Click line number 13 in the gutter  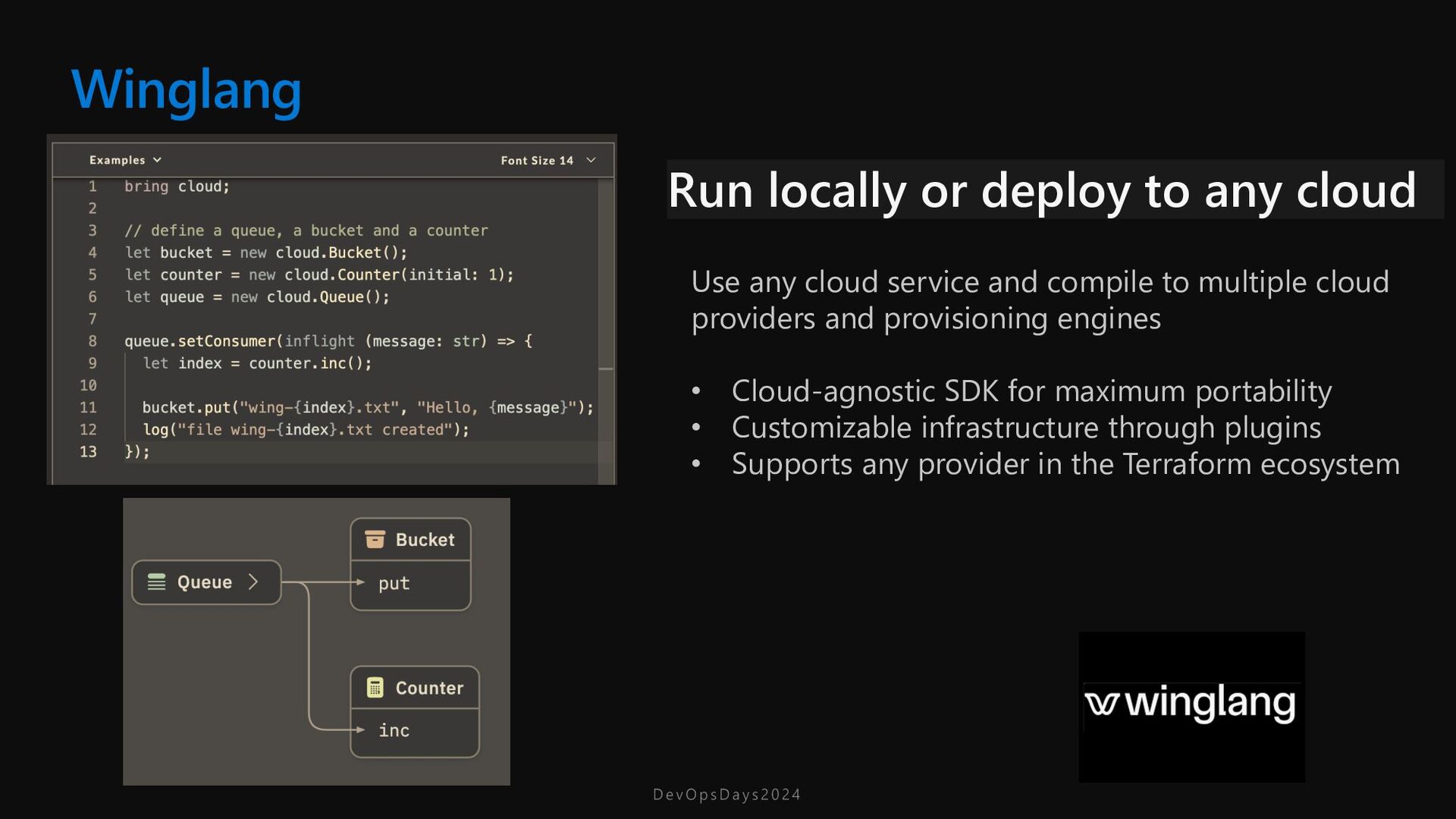click(88, 452)
